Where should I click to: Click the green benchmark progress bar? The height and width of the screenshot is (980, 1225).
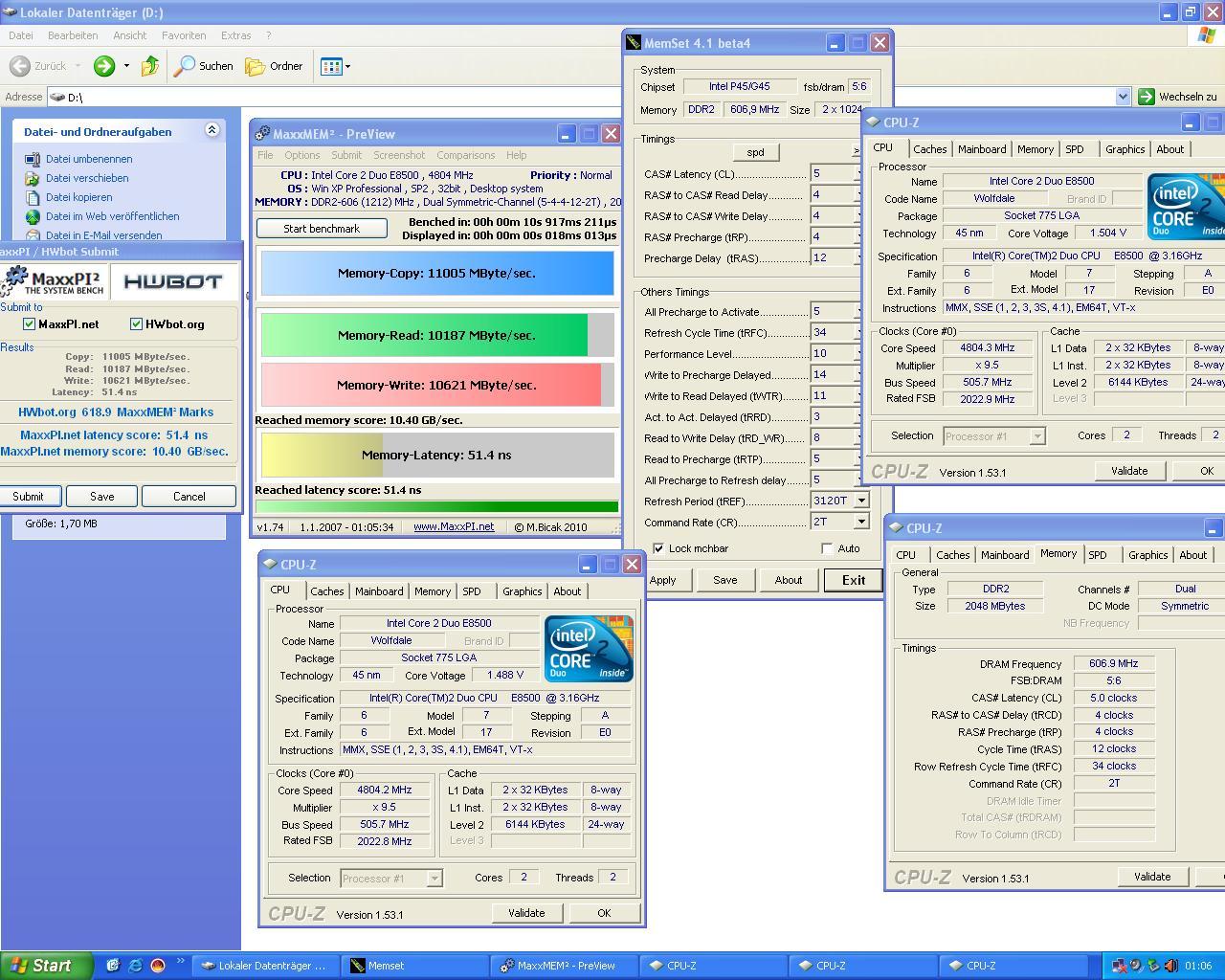pyautogui.click(x=437, y=507)
